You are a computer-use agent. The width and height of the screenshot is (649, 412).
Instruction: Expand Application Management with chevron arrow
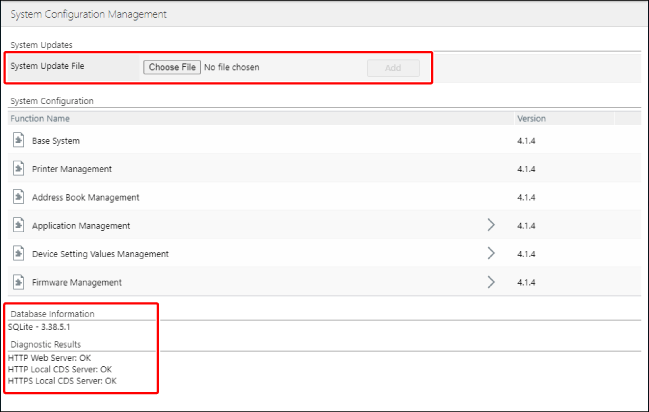tap(490, 225)
